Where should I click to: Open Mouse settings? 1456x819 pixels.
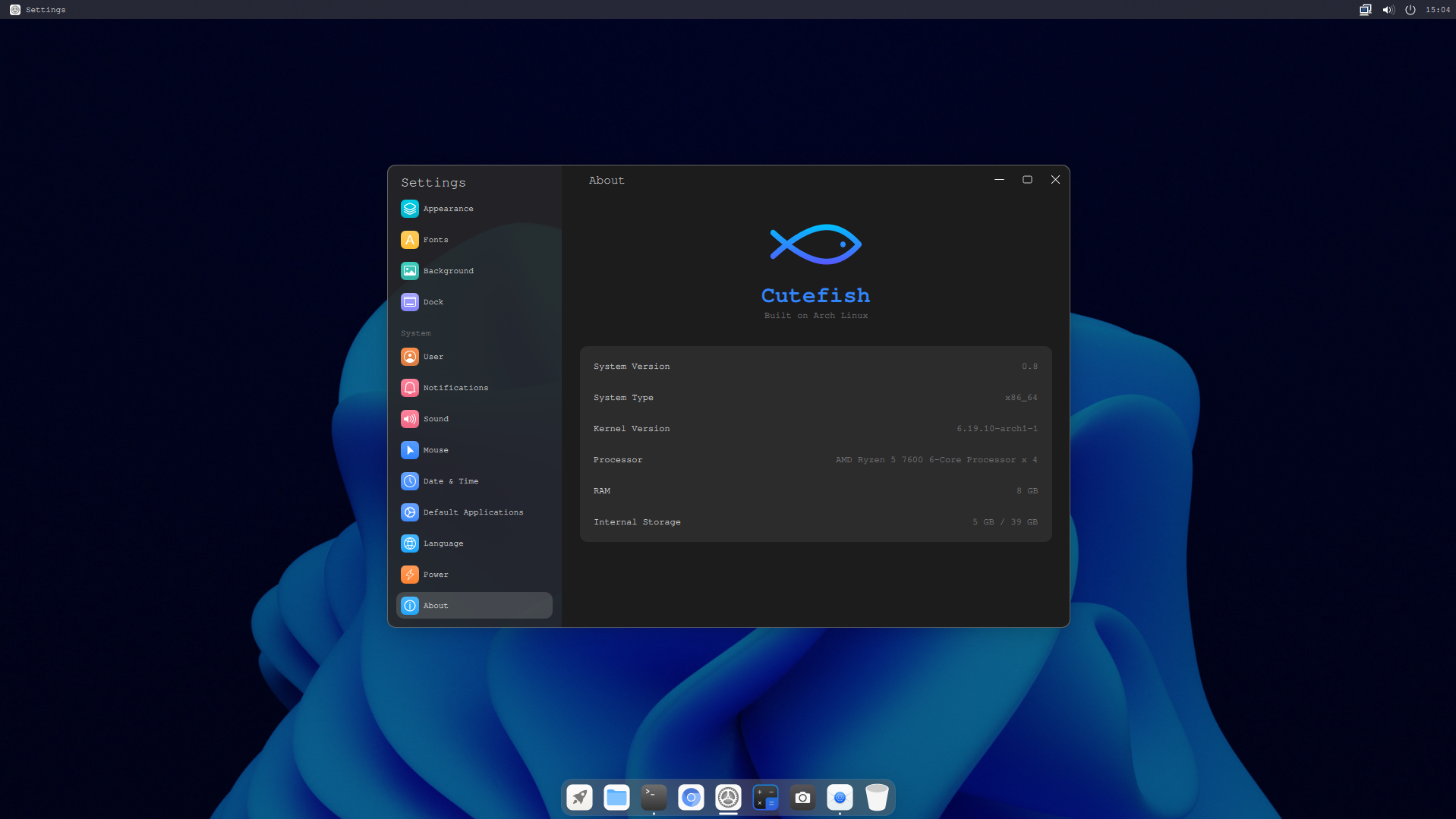pyautogui.click(x=436, y=449)
